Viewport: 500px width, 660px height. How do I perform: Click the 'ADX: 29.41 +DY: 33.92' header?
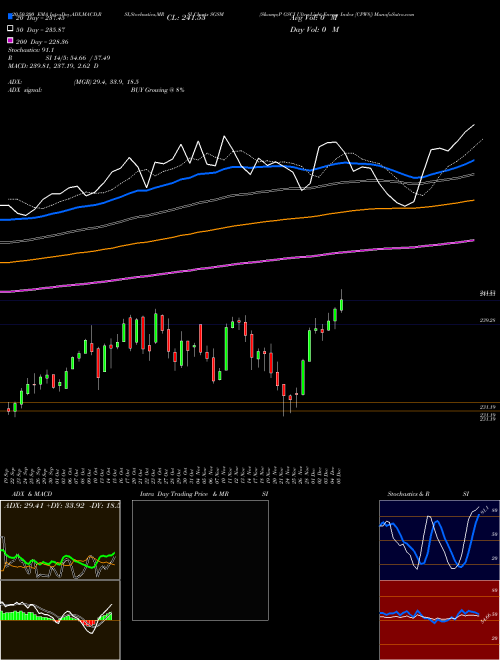pyautogui.click(x=44, y=505)
